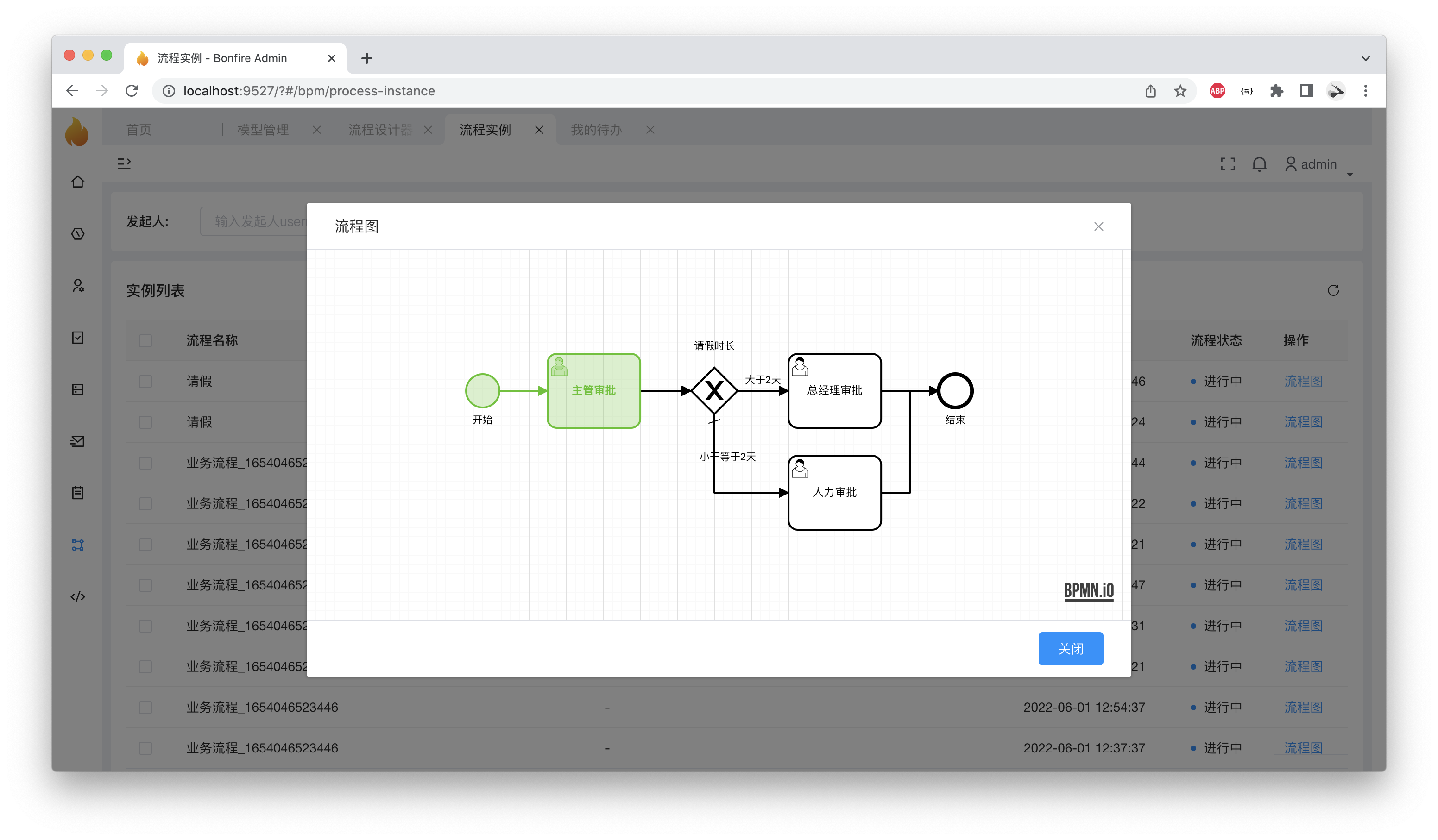
Task: Toggle the select-all checkbox in table header
Action: pos(145,340)
